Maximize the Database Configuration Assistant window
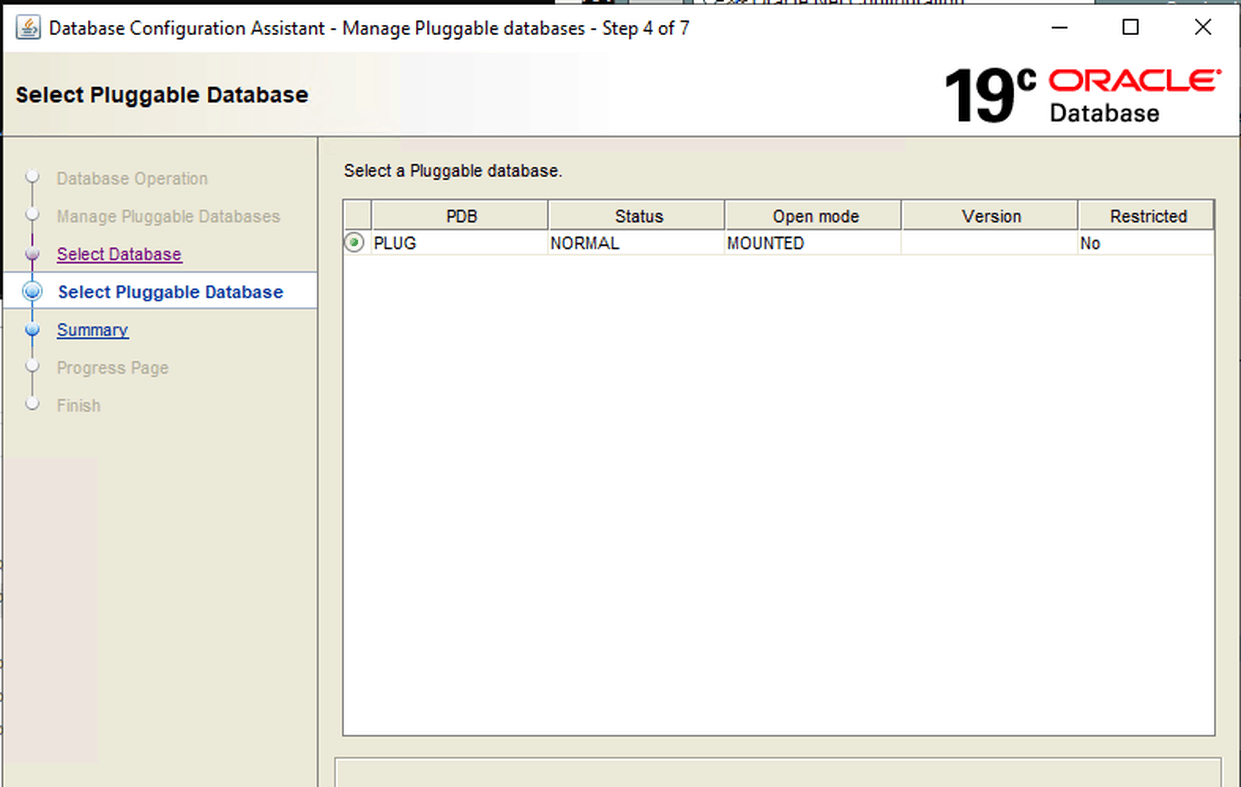This screenshot has height=787, width=1241. click(1130, 28)
